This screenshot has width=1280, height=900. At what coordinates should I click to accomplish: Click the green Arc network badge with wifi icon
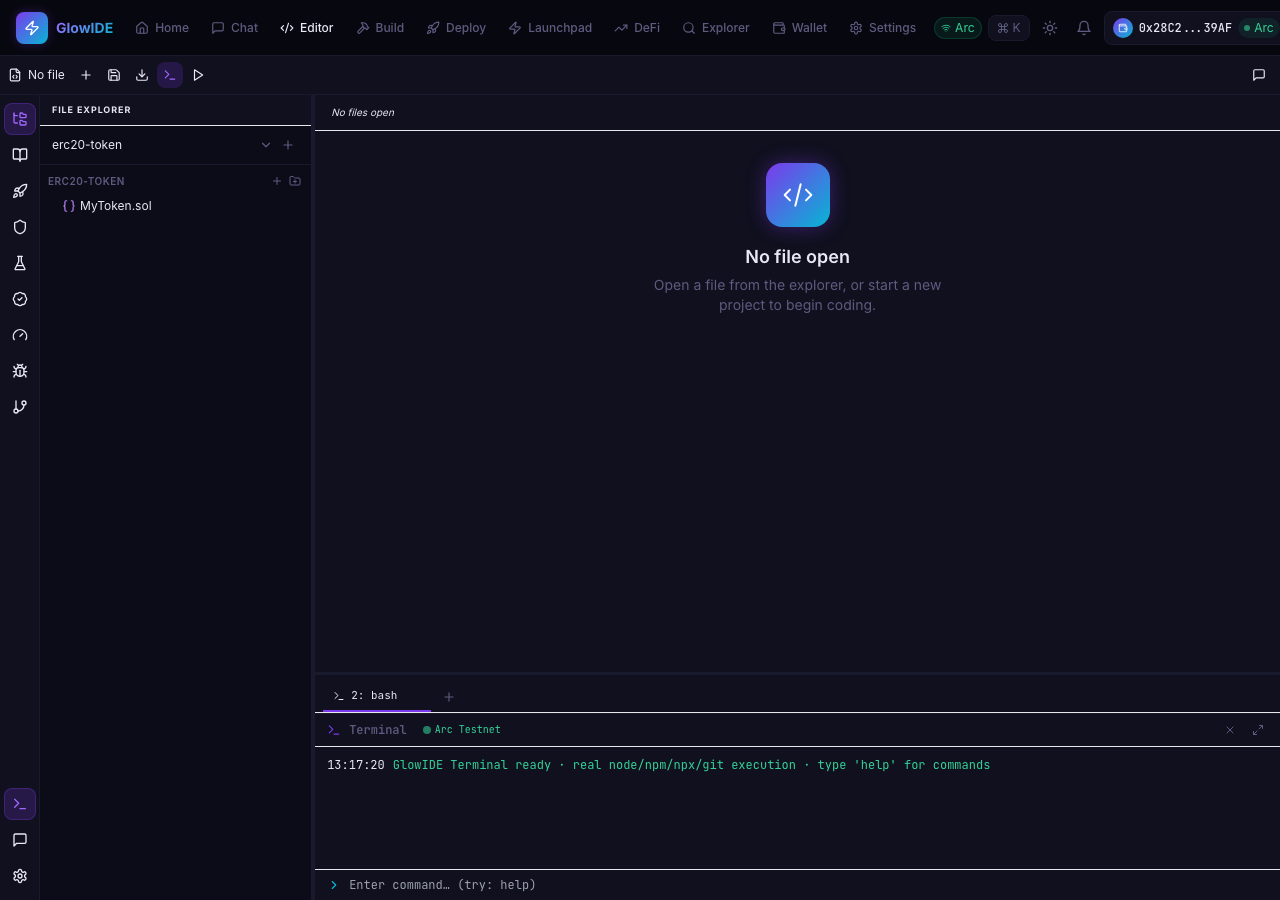pyautogui.click(x=958, y=28)
